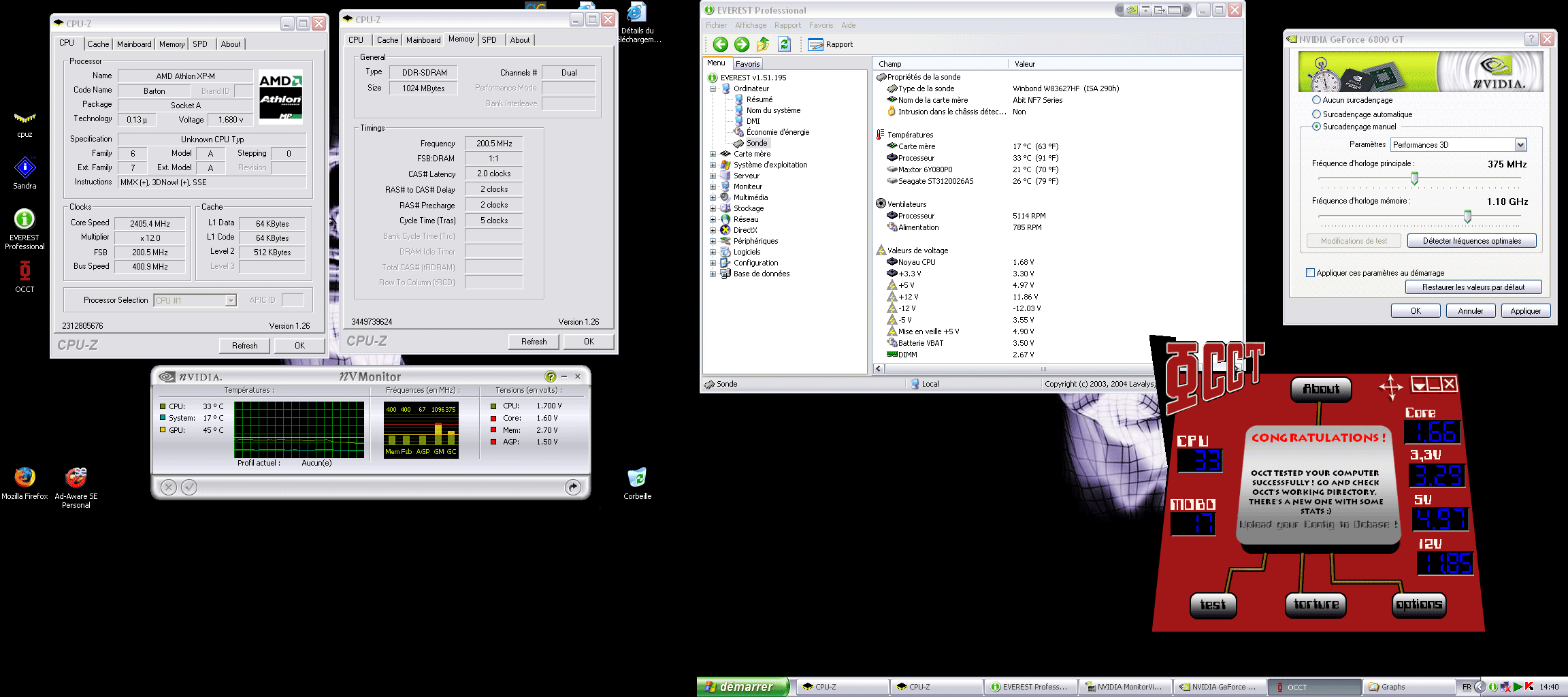The width and height of the screenshot is (1568, 697).
Task: Click the EVEREST refresh toolbar icon
Action: (785, 44)
